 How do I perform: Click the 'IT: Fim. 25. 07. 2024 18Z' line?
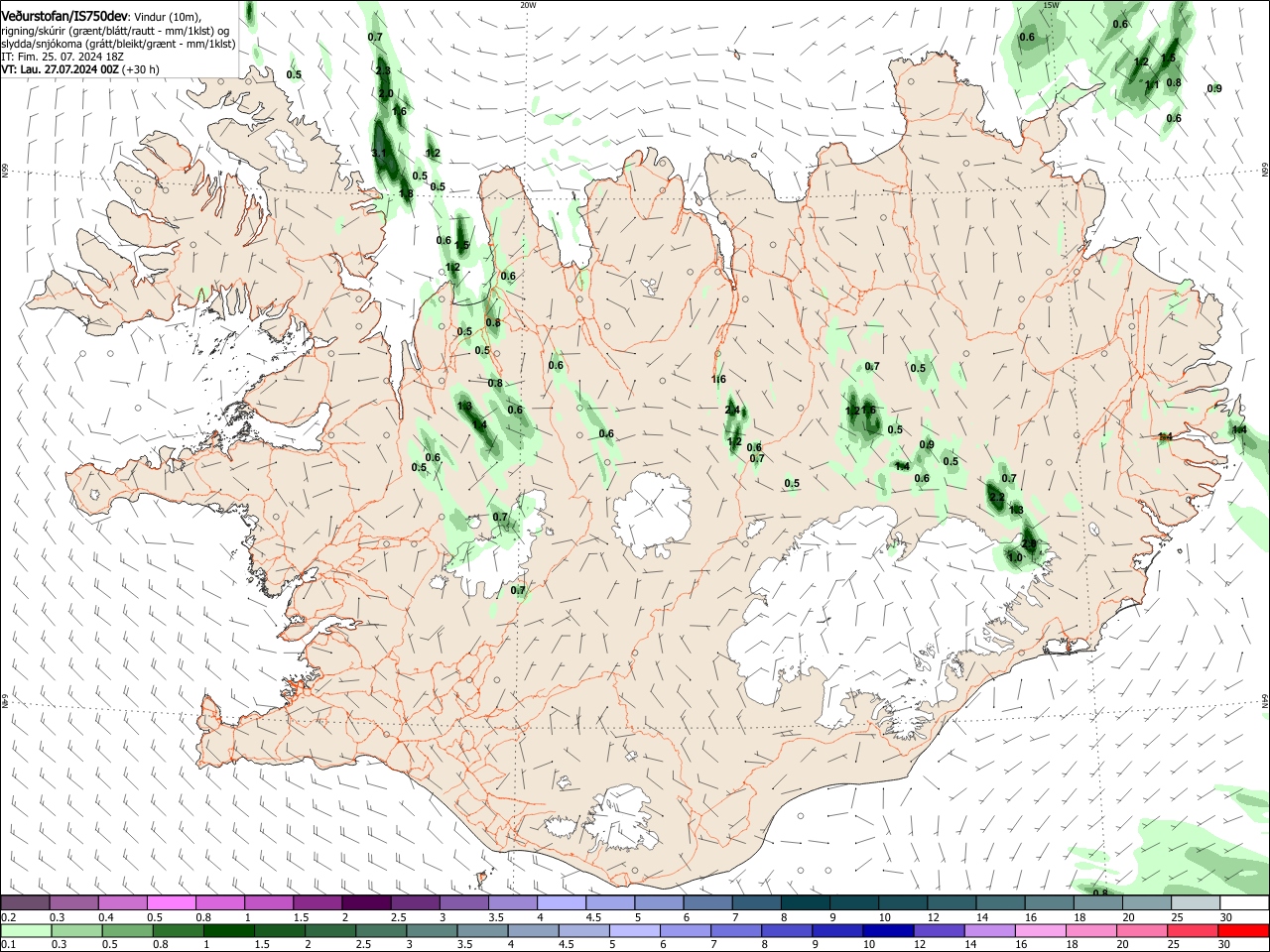coord(62,57)
